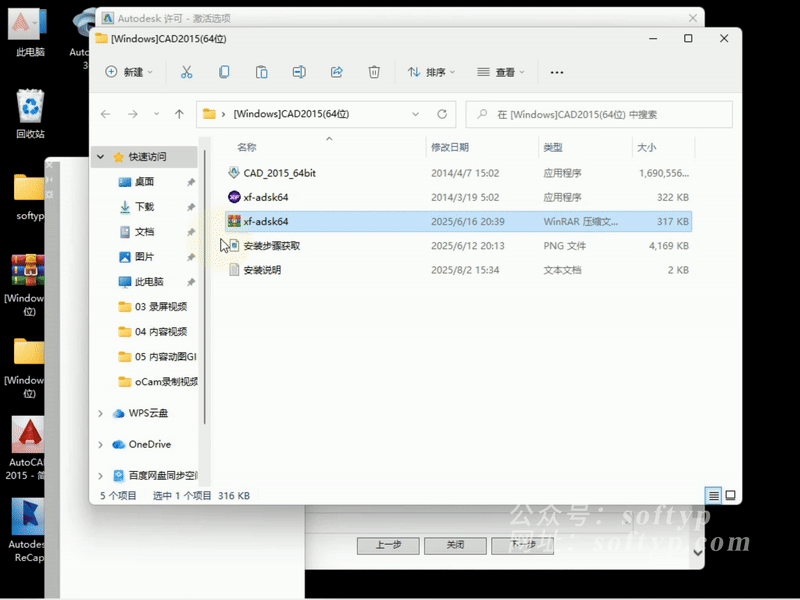Image resolution: width=800 pixels, height=600 pixels.
Task: Refresh the current folder view
Action: click(x=442, y=114)
